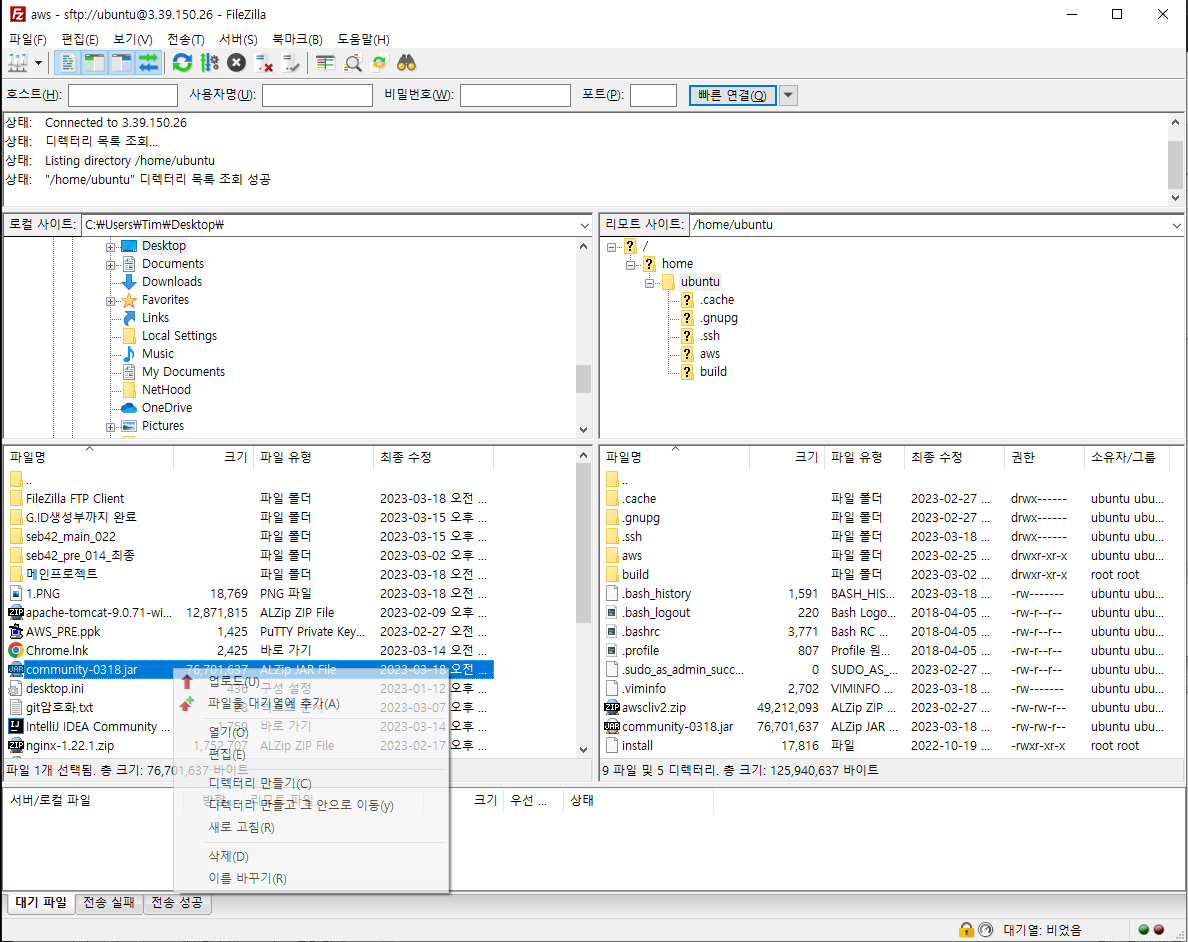The height and width of the screenshot is (942, 1188).
Task: Click the encryption lock status icon
Action: coord(966,929)
